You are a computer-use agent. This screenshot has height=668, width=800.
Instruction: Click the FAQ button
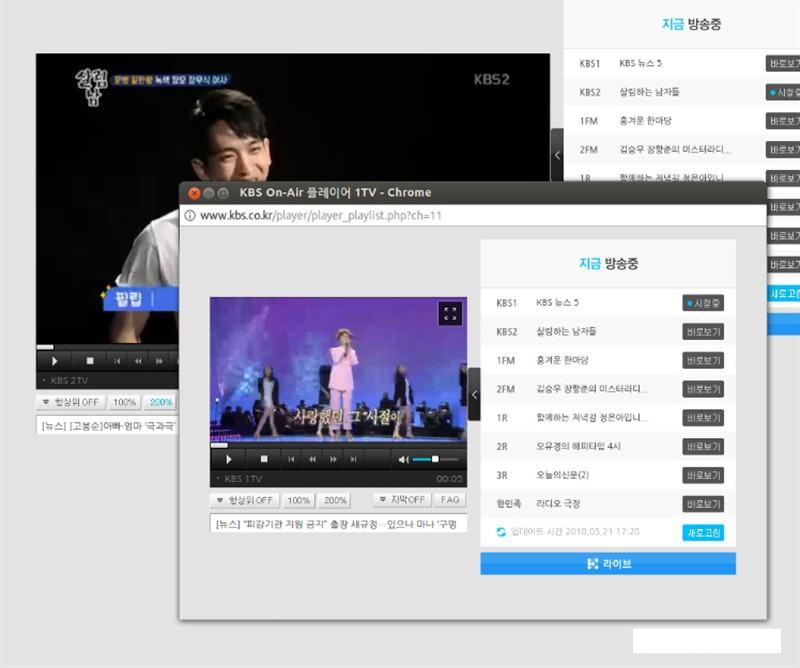pos(451,498)
